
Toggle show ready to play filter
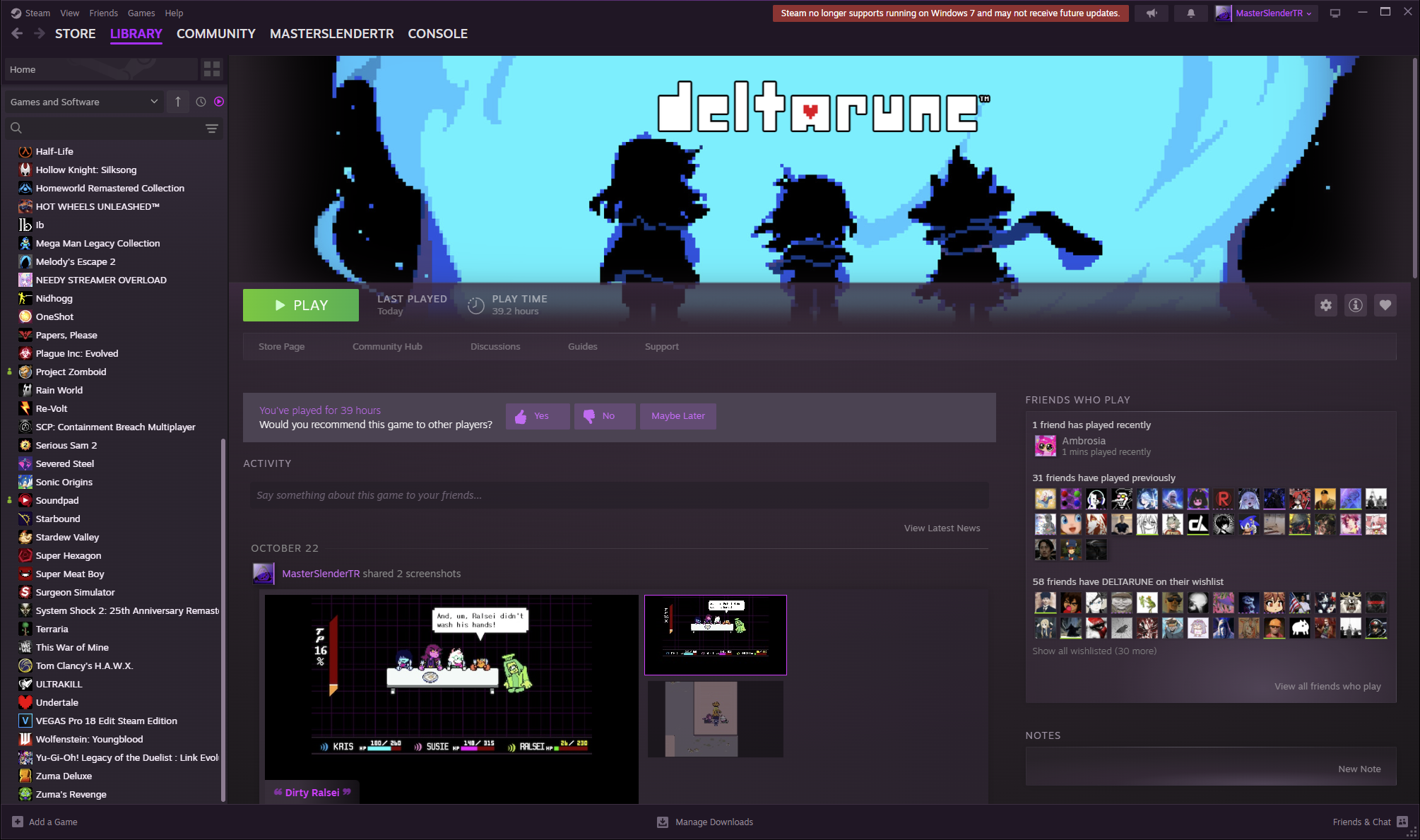coord(219,102)
